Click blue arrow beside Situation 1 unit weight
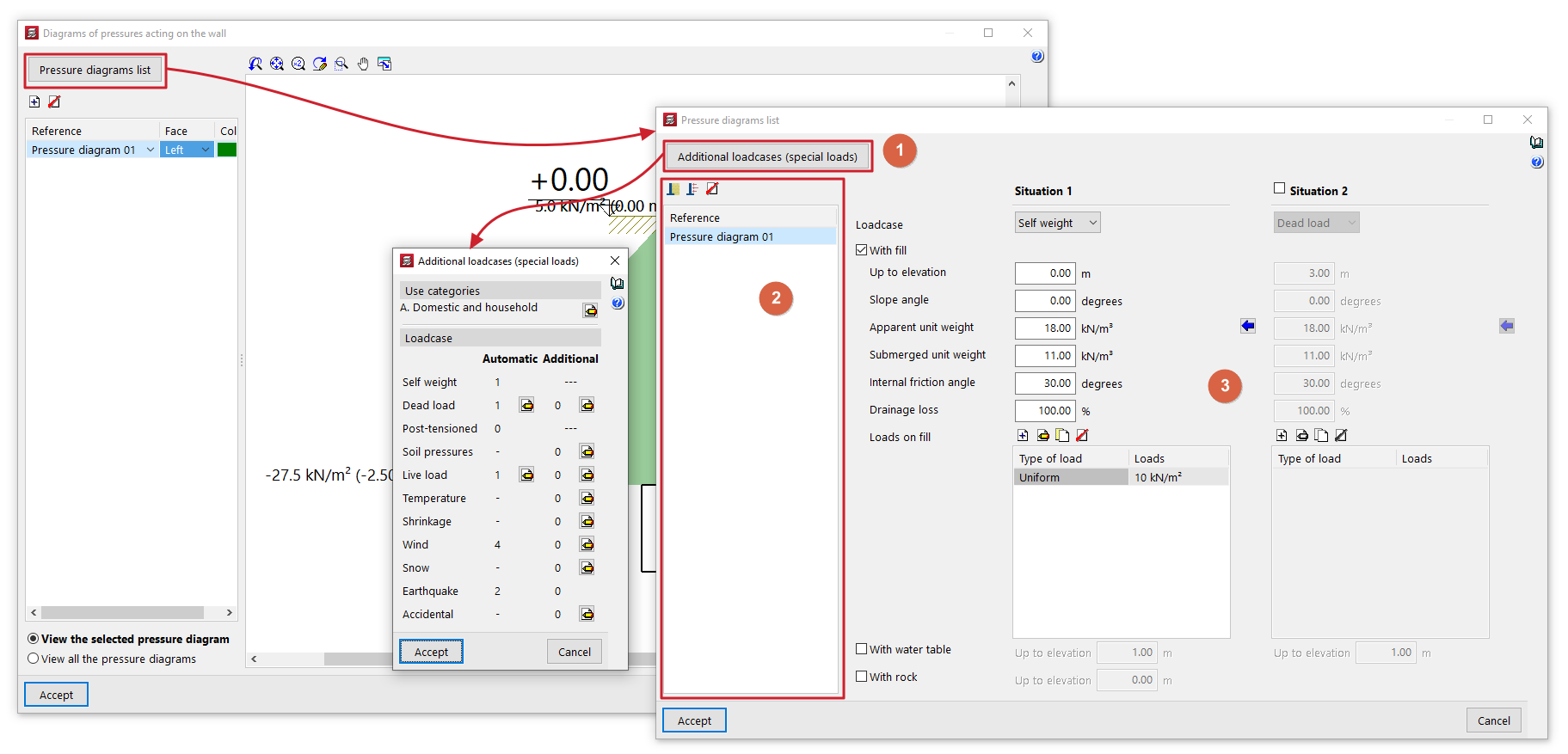The width and height of the screenshot is (1568, 754). click(1248, 326)
